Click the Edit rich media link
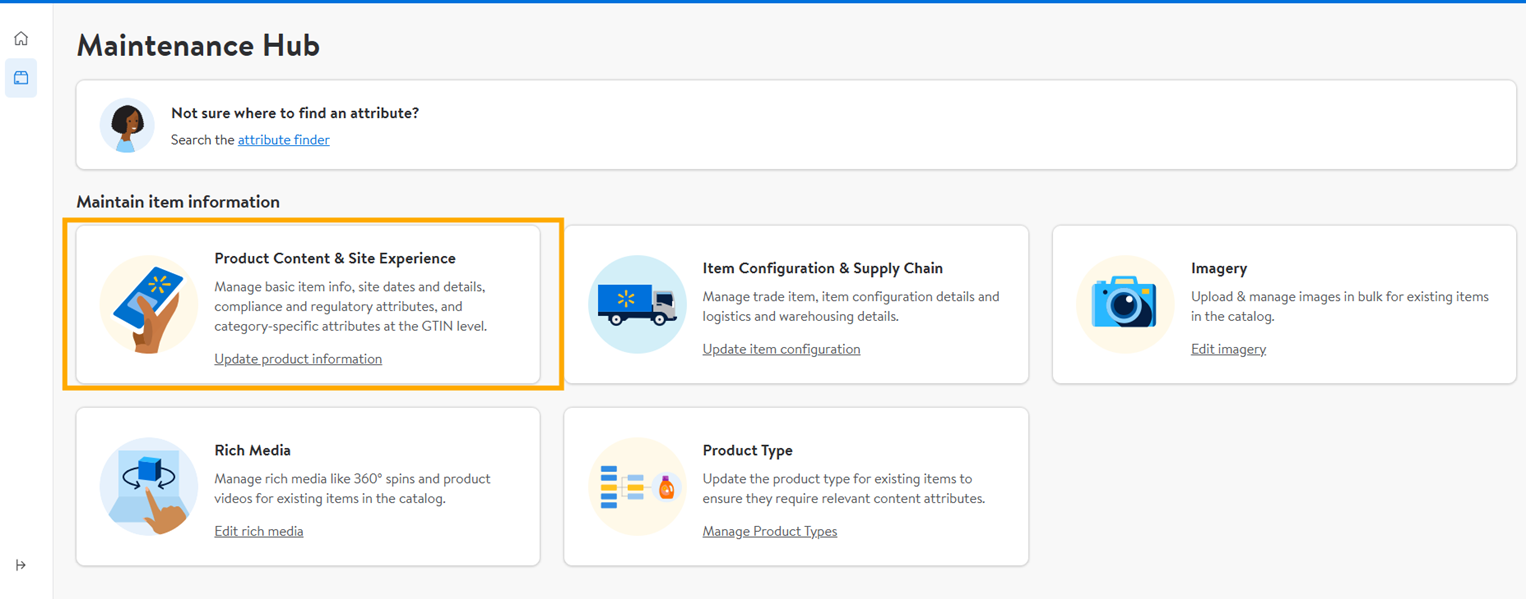This screenshot has height=599, width=1526. pyautogui.click(x=259, y=531)
